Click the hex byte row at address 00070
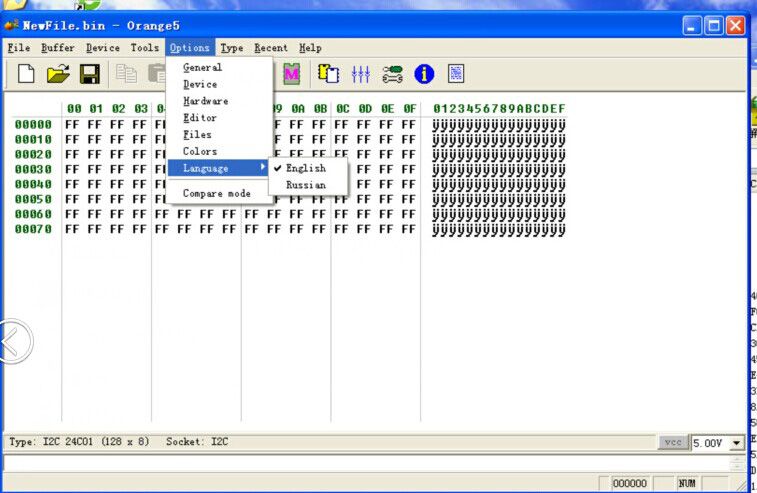The height and width of the screenshot is (493, 757). (240, 229)
